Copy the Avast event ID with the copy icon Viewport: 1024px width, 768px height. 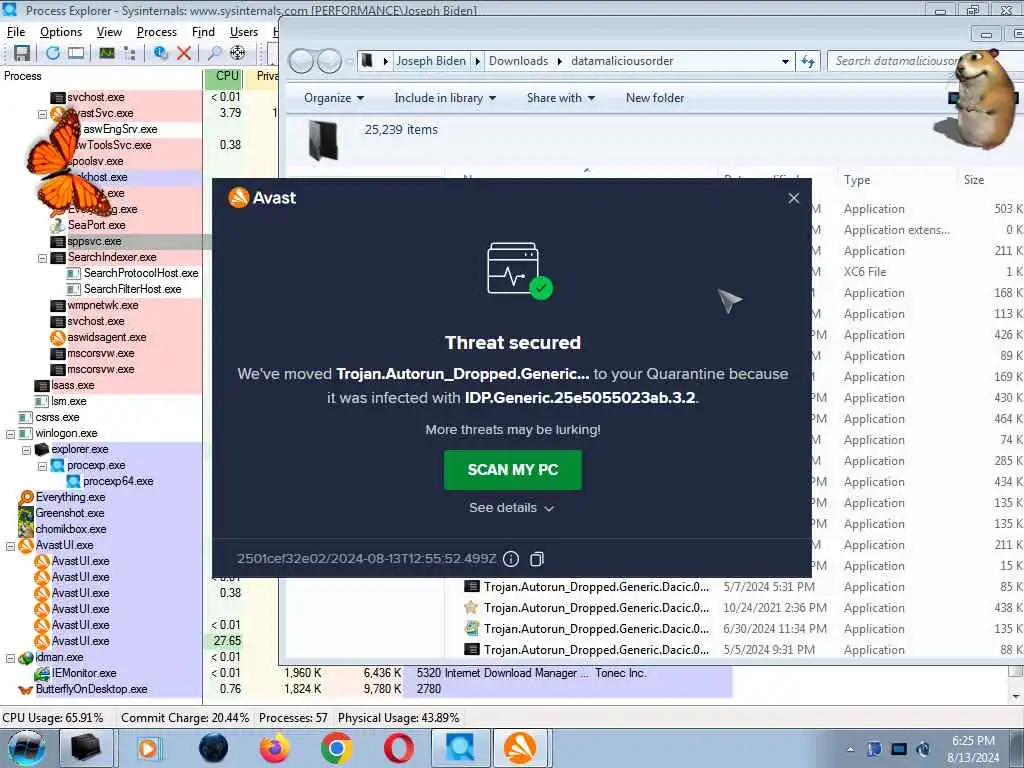click(x=537, y=559)
